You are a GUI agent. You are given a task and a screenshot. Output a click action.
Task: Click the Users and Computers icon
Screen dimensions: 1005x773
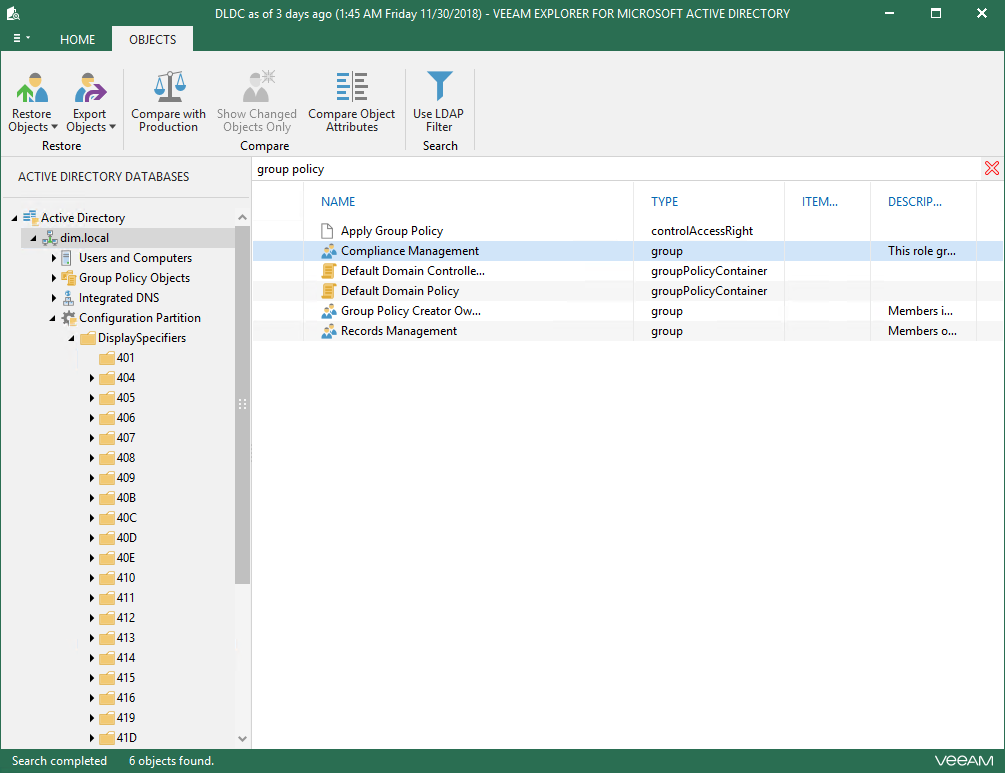coord(67,258)
